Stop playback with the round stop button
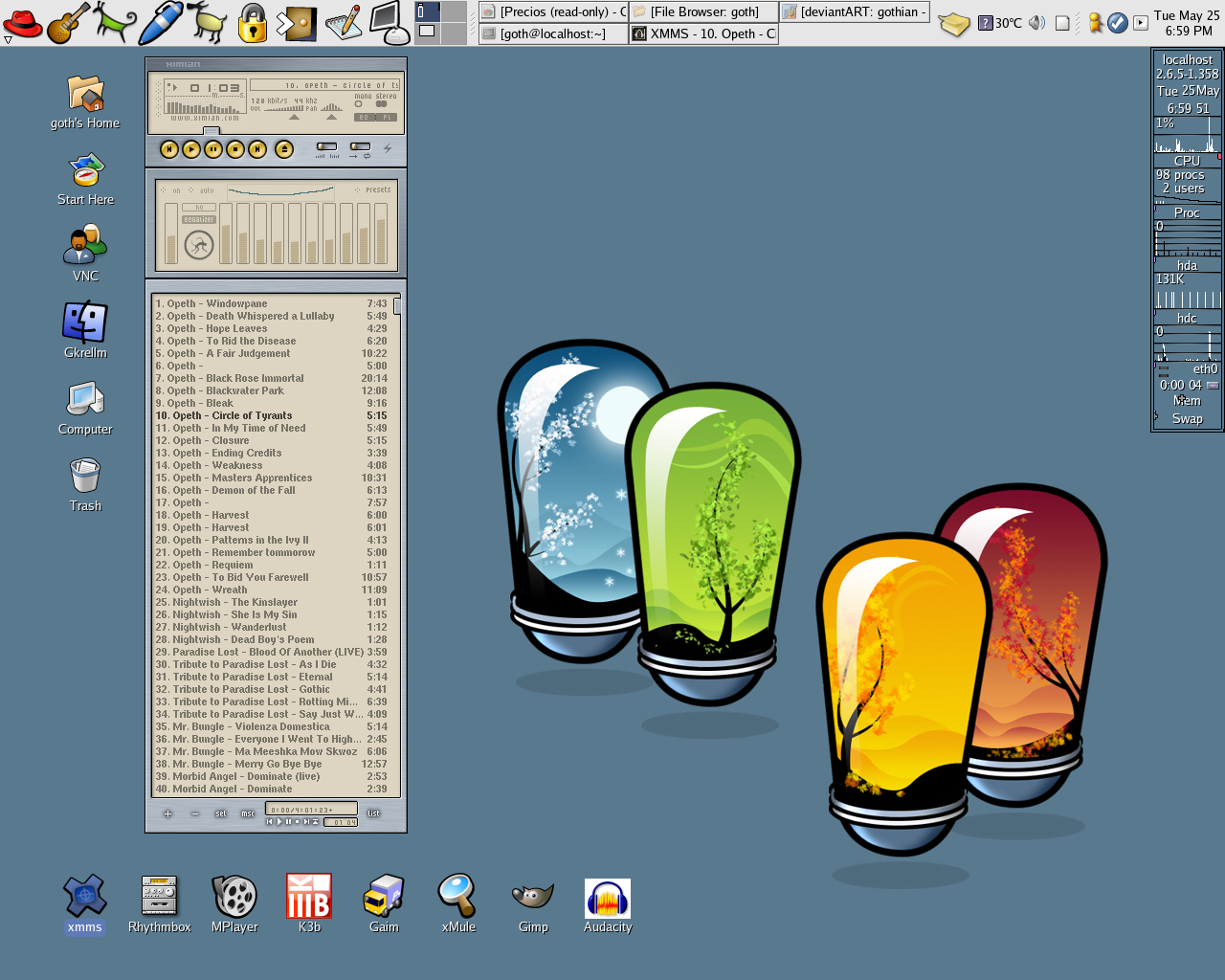Screen dimensions: 1225x980 click(x=235, y=148)
